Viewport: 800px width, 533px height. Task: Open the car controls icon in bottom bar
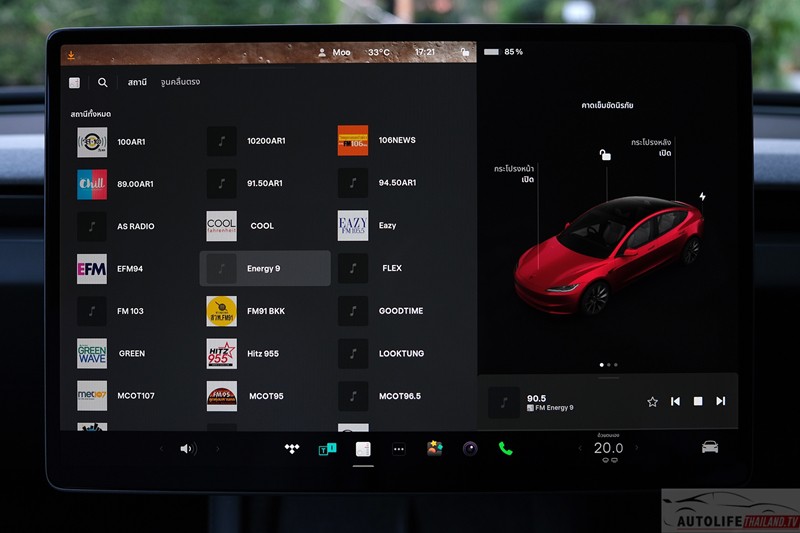(x=710, y=447)
